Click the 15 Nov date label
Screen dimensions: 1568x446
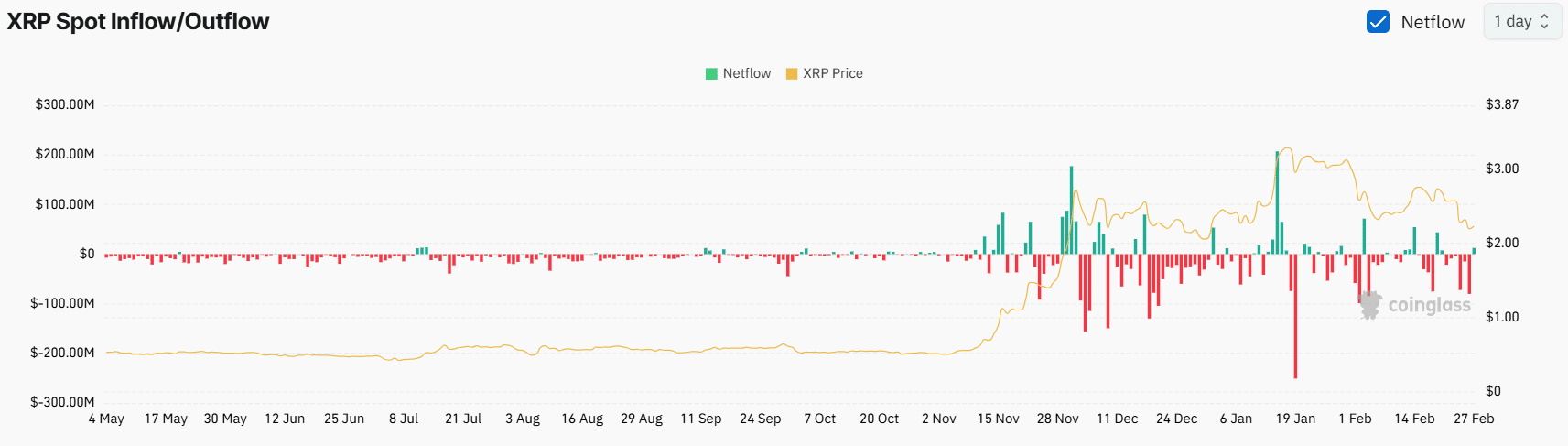pyautogui.click(x=998, y=419)
